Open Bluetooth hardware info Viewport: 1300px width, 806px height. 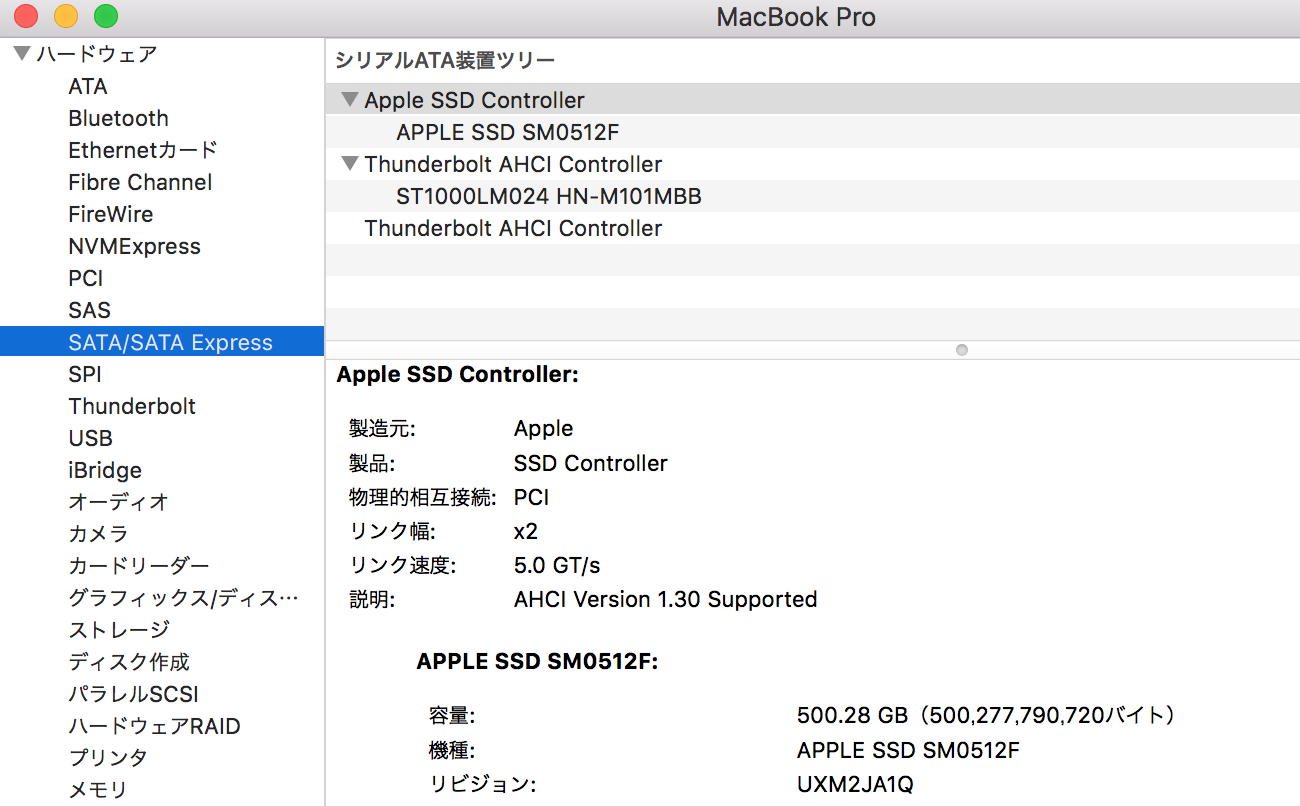pos(118,118)
